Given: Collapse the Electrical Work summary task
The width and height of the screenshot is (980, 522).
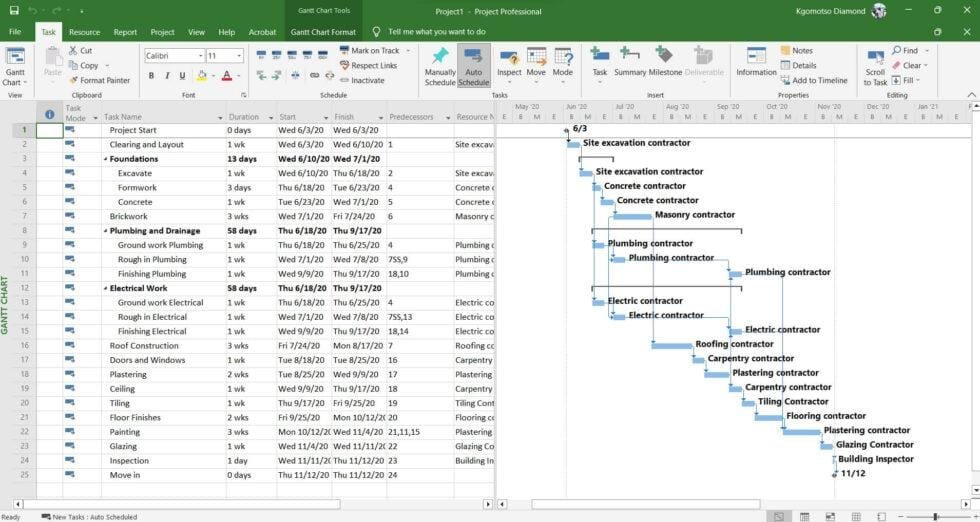Looking at the screenshot, I should (x=106, y=289).
